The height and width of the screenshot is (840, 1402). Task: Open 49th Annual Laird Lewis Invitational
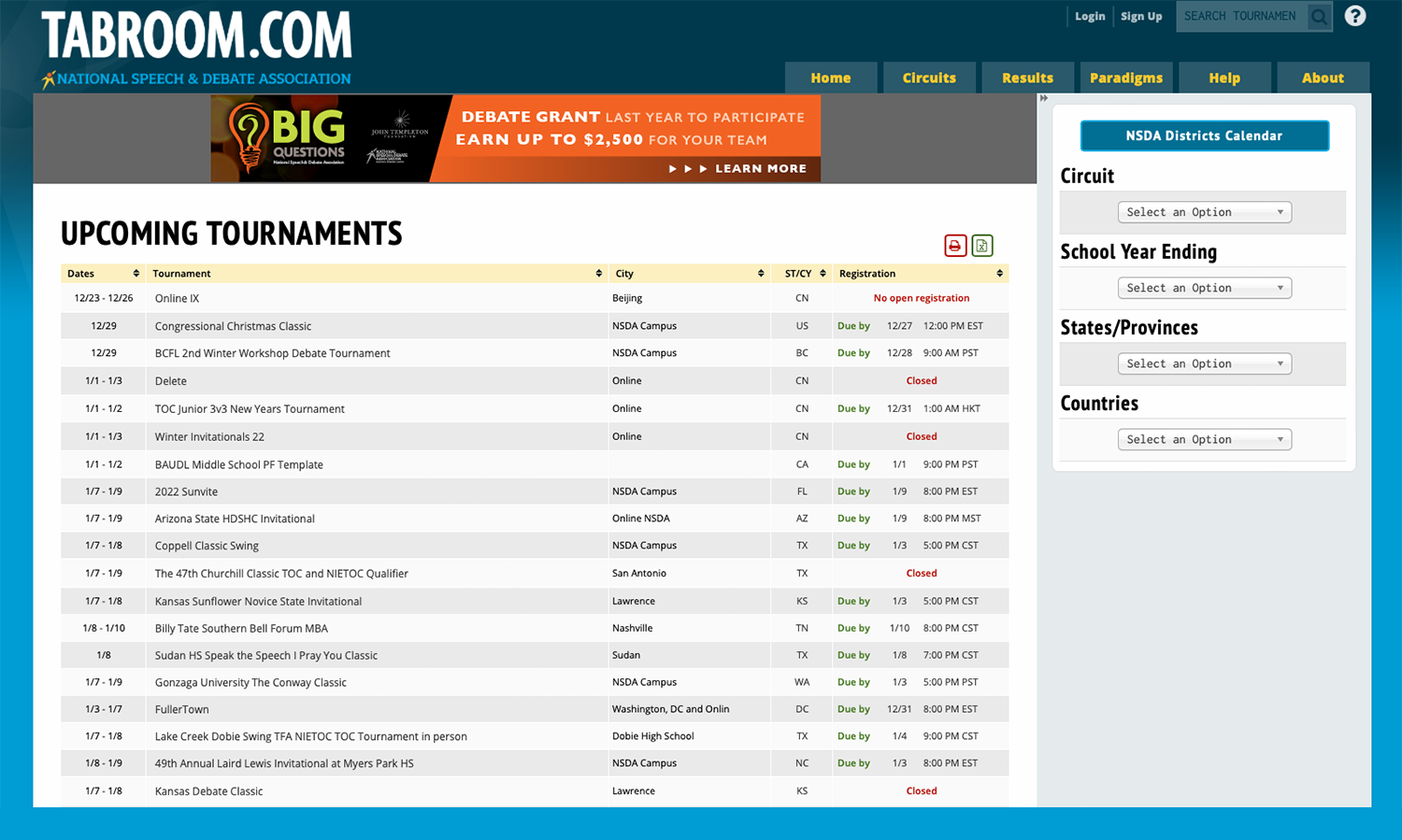284,763
